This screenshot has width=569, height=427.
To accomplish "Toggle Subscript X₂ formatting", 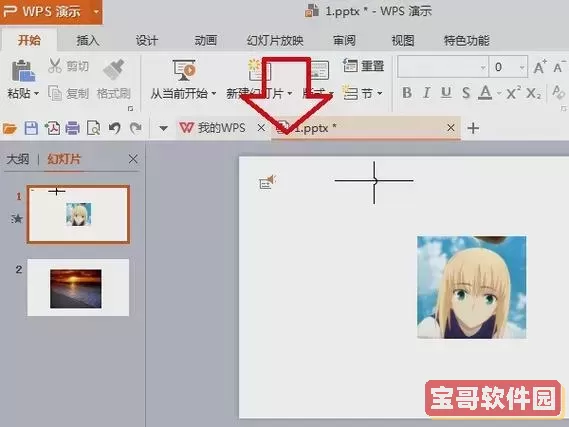I will point(533,93).
